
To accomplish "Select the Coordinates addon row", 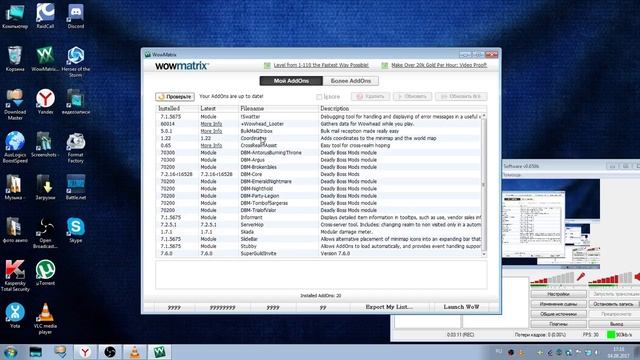I will tap(319, 138).
